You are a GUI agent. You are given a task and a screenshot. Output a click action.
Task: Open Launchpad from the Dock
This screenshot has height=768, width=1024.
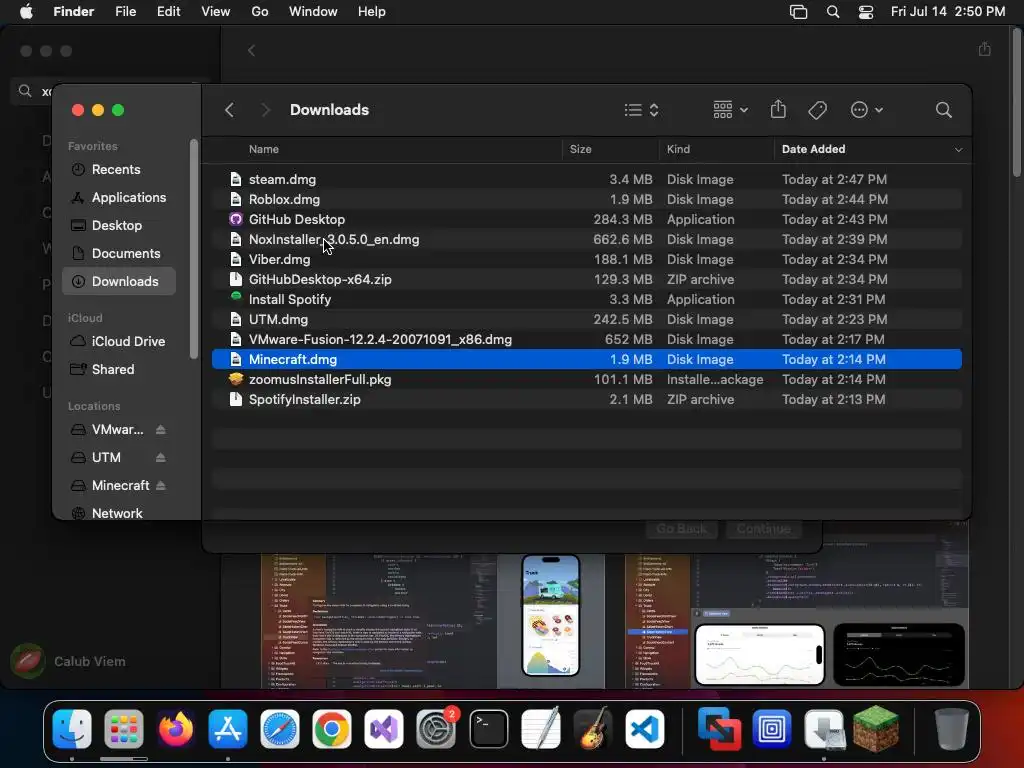[x=123, y=728]
